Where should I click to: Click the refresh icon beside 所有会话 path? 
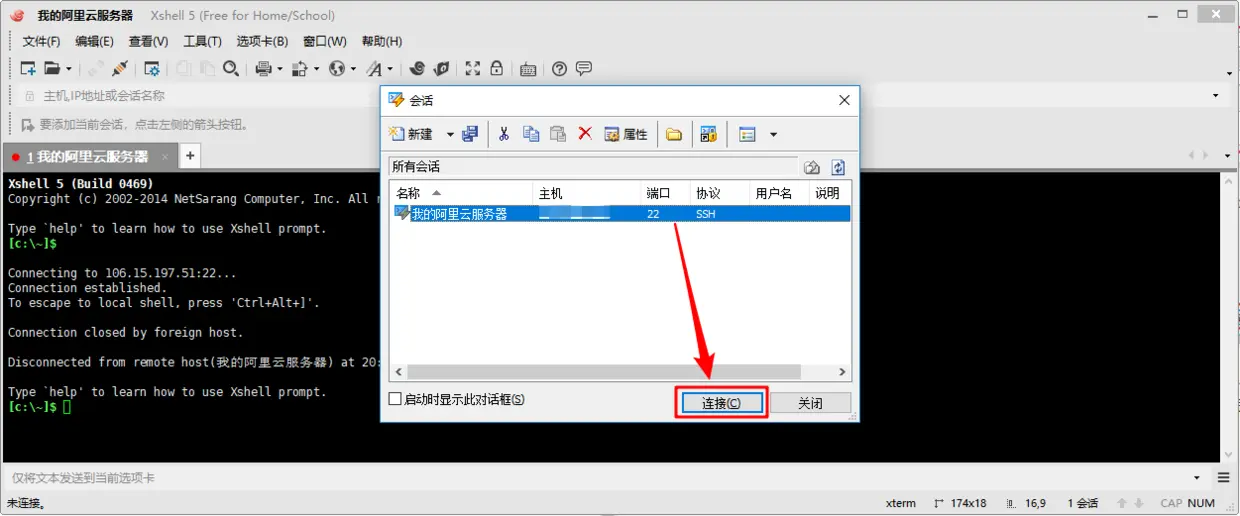click(x=838, y=167)
